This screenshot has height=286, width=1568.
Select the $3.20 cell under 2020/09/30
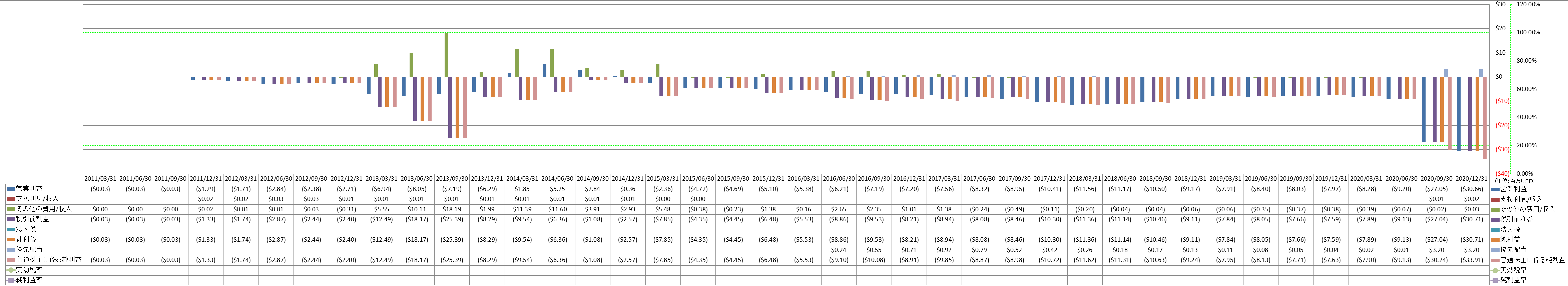1437,250
